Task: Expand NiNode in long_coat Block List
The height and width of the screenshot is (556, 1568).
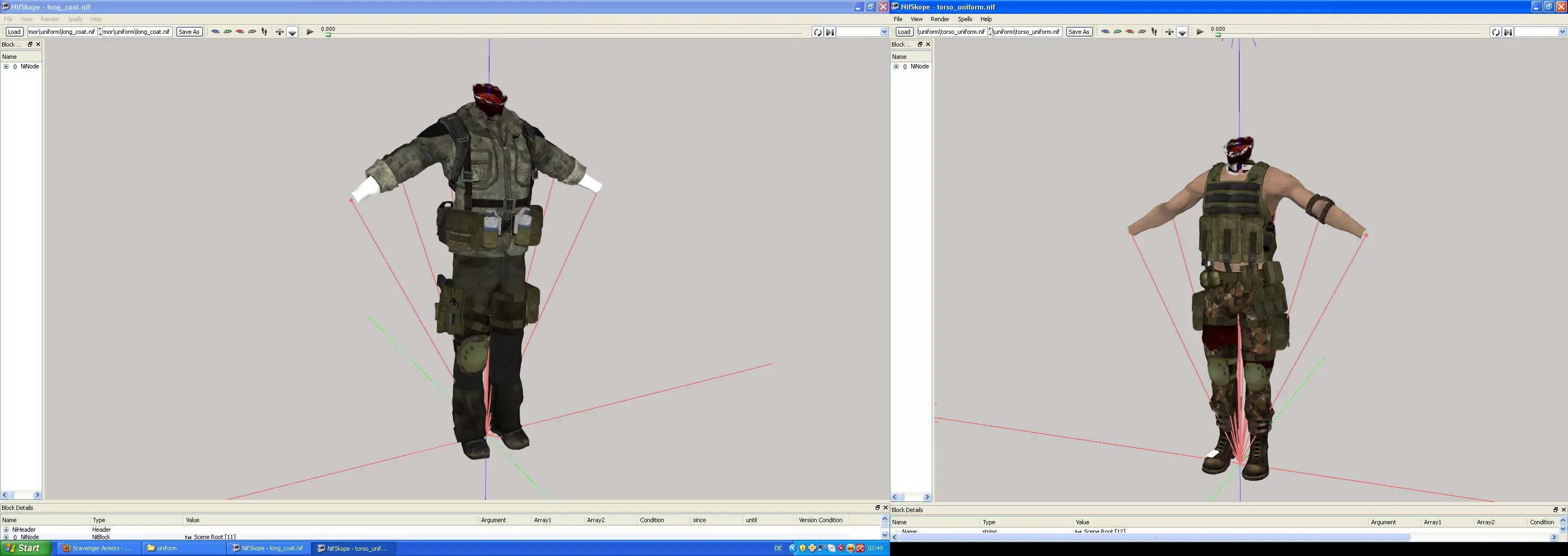Action: pyautogui.click(x=6, y=66)
